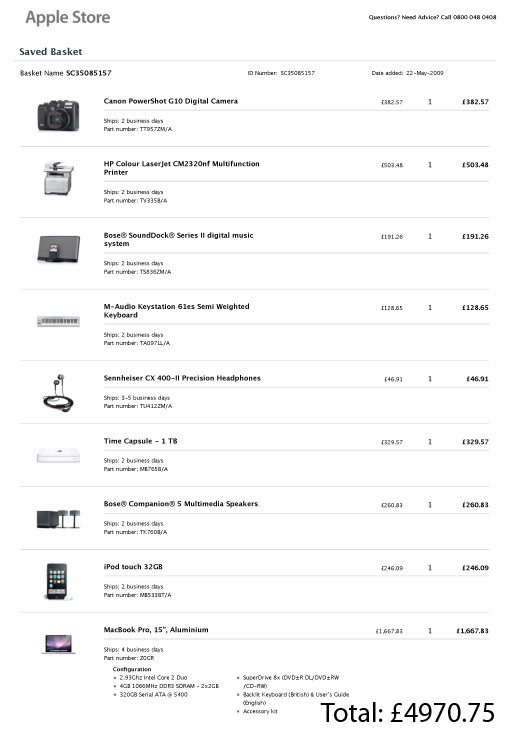Image resolution: width=523 pixels, height=741 pixels.
Task: Open the MacBook Pro 15" Aluminium title
Action: click(x=156, y=629)
